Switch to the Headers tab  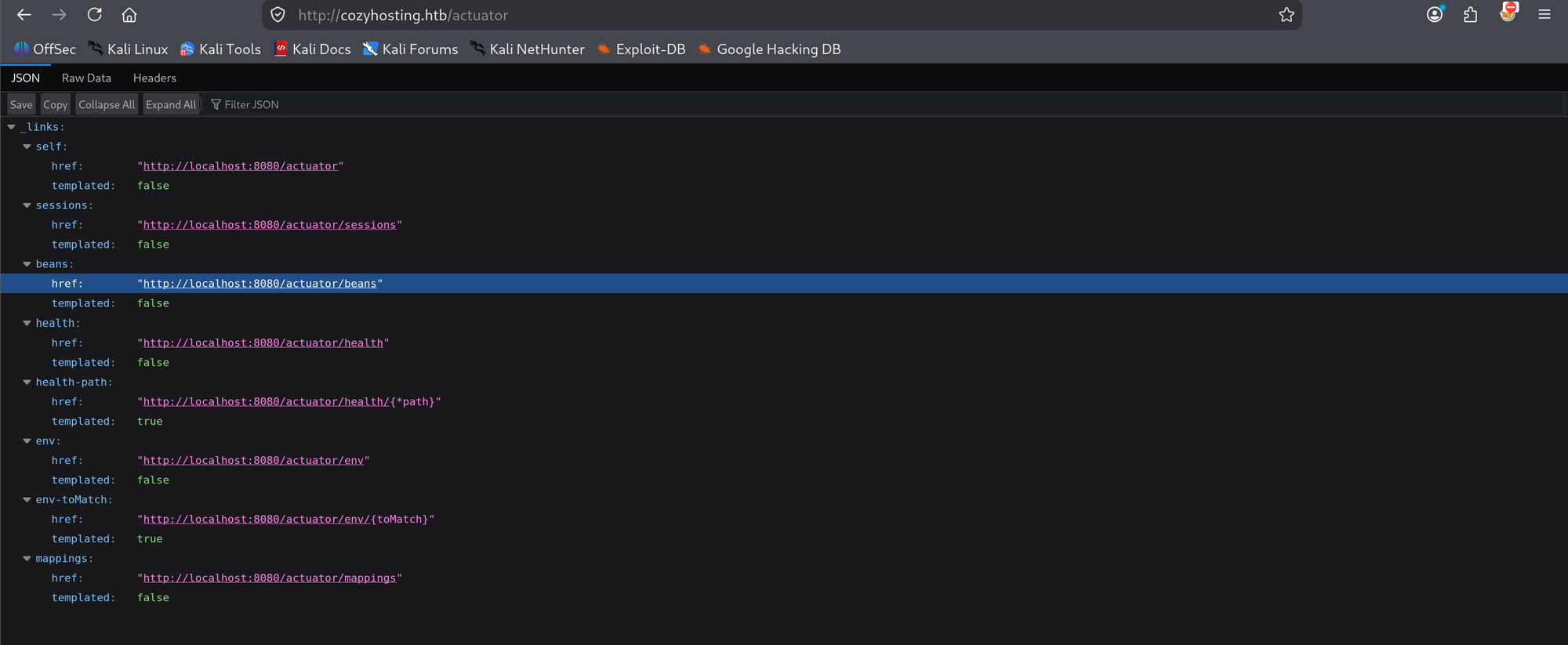154,78
